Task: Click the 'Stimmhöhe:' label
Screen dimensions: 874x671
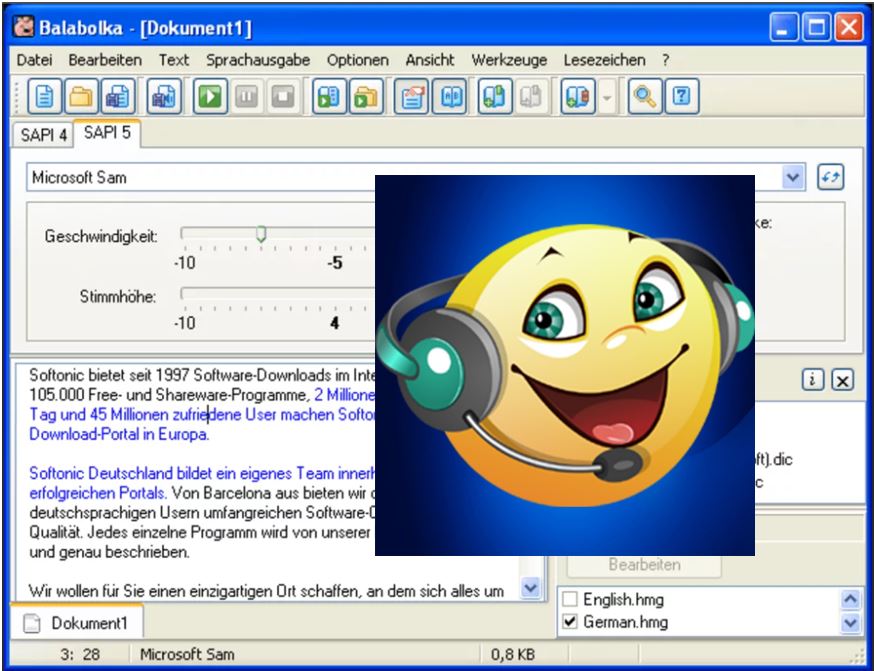Action: point(118,296)
